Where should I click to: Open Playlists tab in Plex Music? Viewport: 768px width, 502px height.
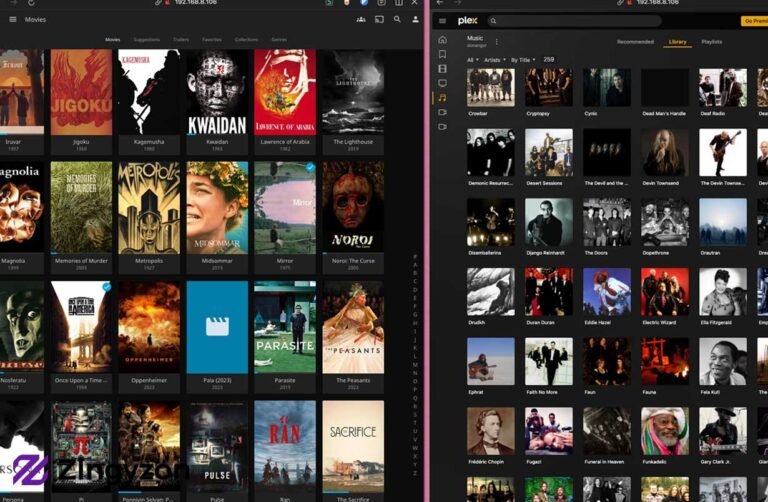pos(712,42)
